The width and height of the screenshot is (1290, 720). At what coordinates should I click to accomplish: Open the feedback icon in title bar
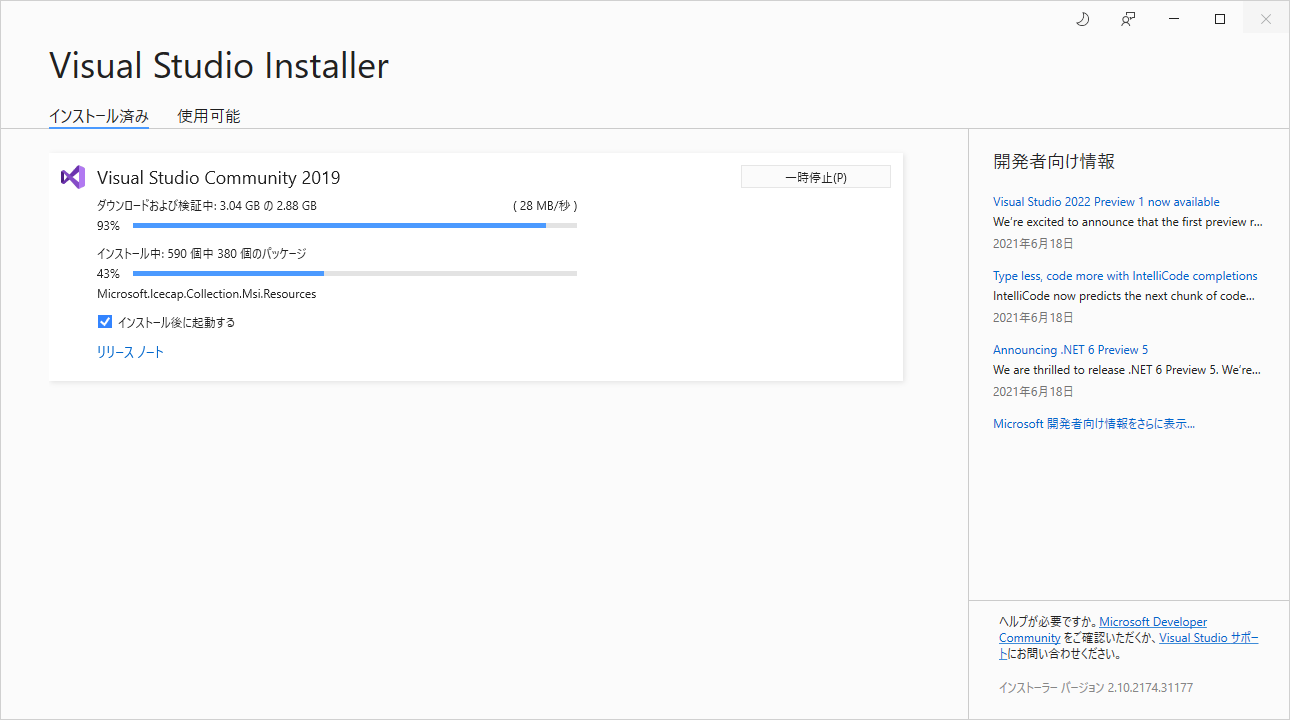click(x=1128, y=19)
